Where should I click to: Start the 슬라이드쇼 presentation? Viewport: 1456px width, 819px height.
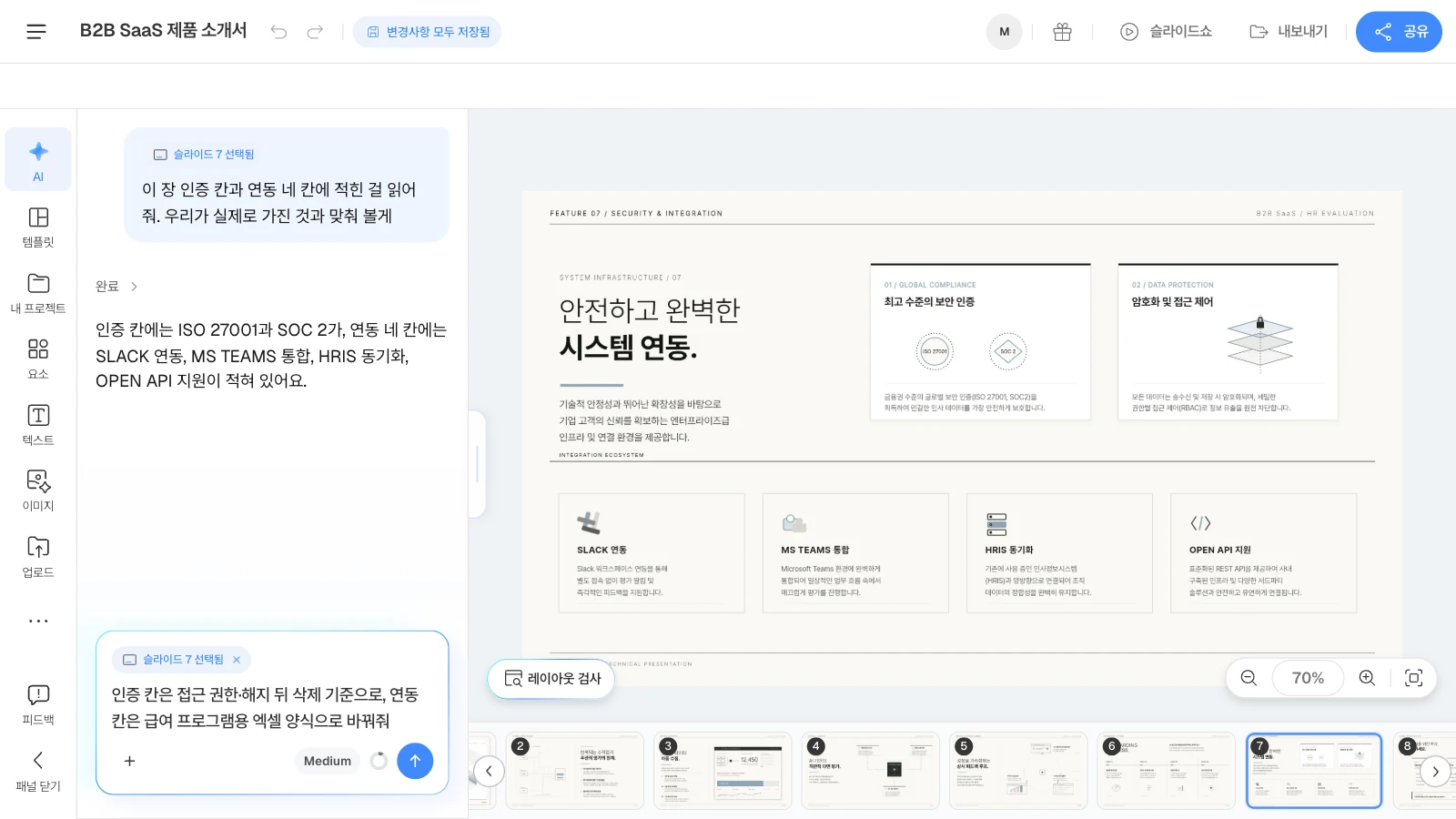1166,32
